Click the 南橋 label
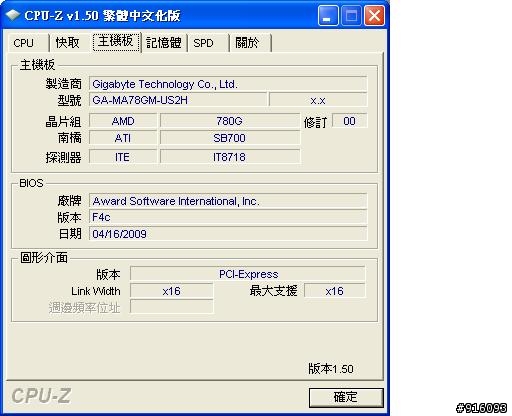512x416 pixels. click(69, 138)
